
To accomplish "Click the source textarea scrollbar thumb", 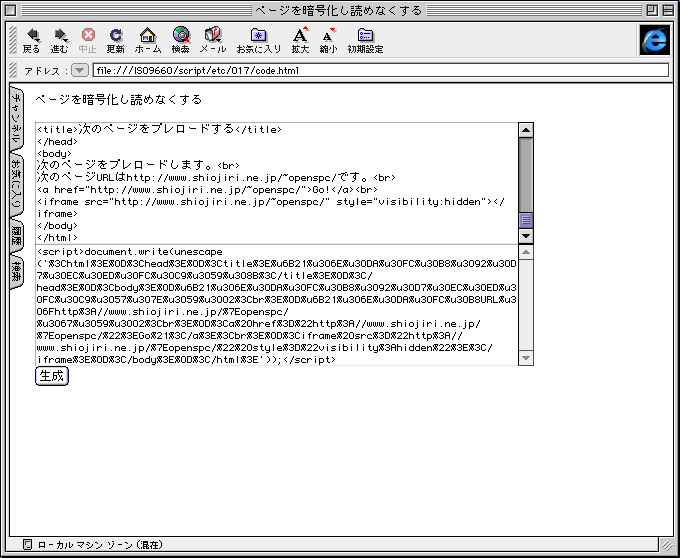I will point(526,220).
